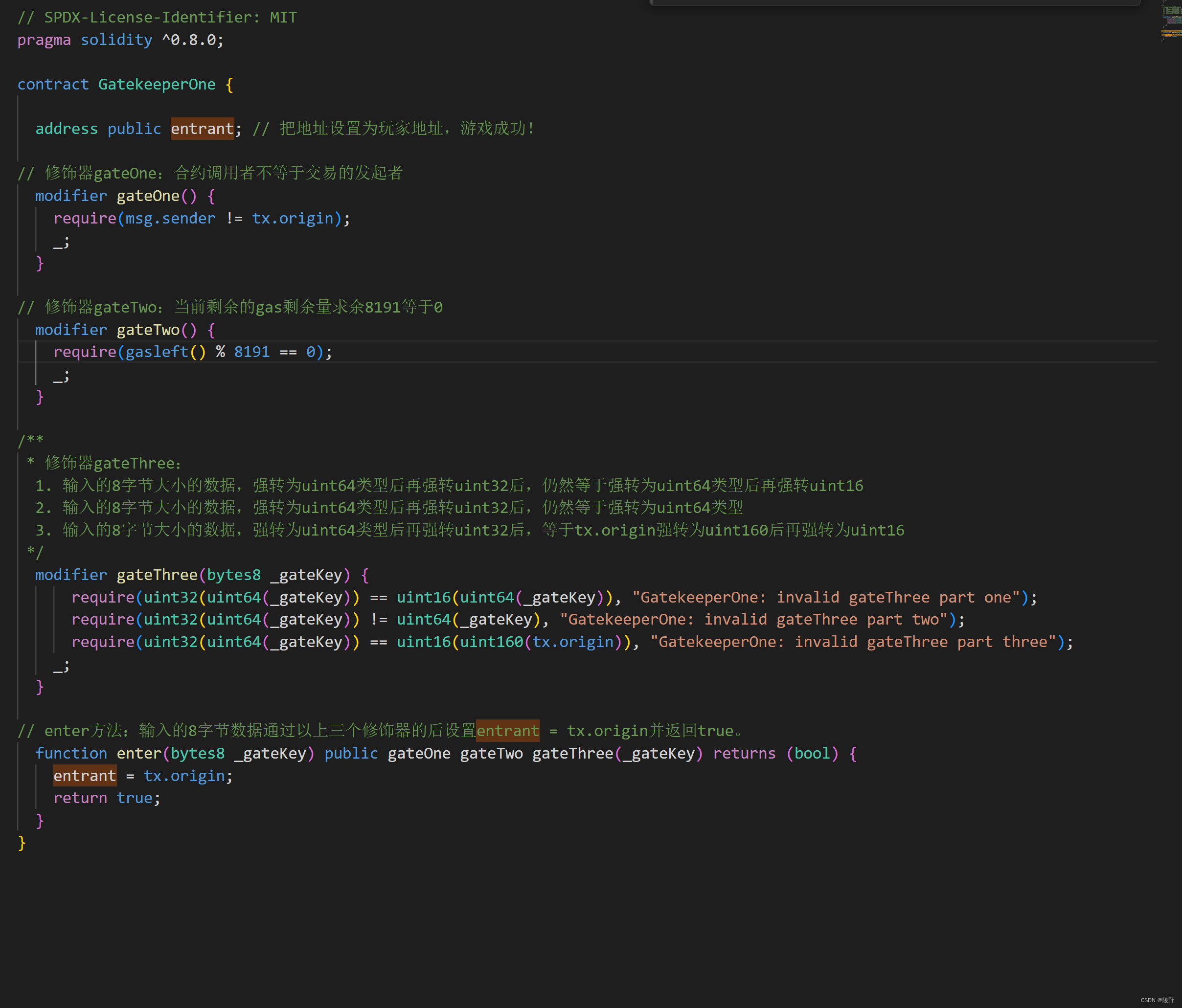The width and height of the screenshot is (1182, 1008).
Task: Click 'gasleft()' in the gateTwo require
Action: 165,352
